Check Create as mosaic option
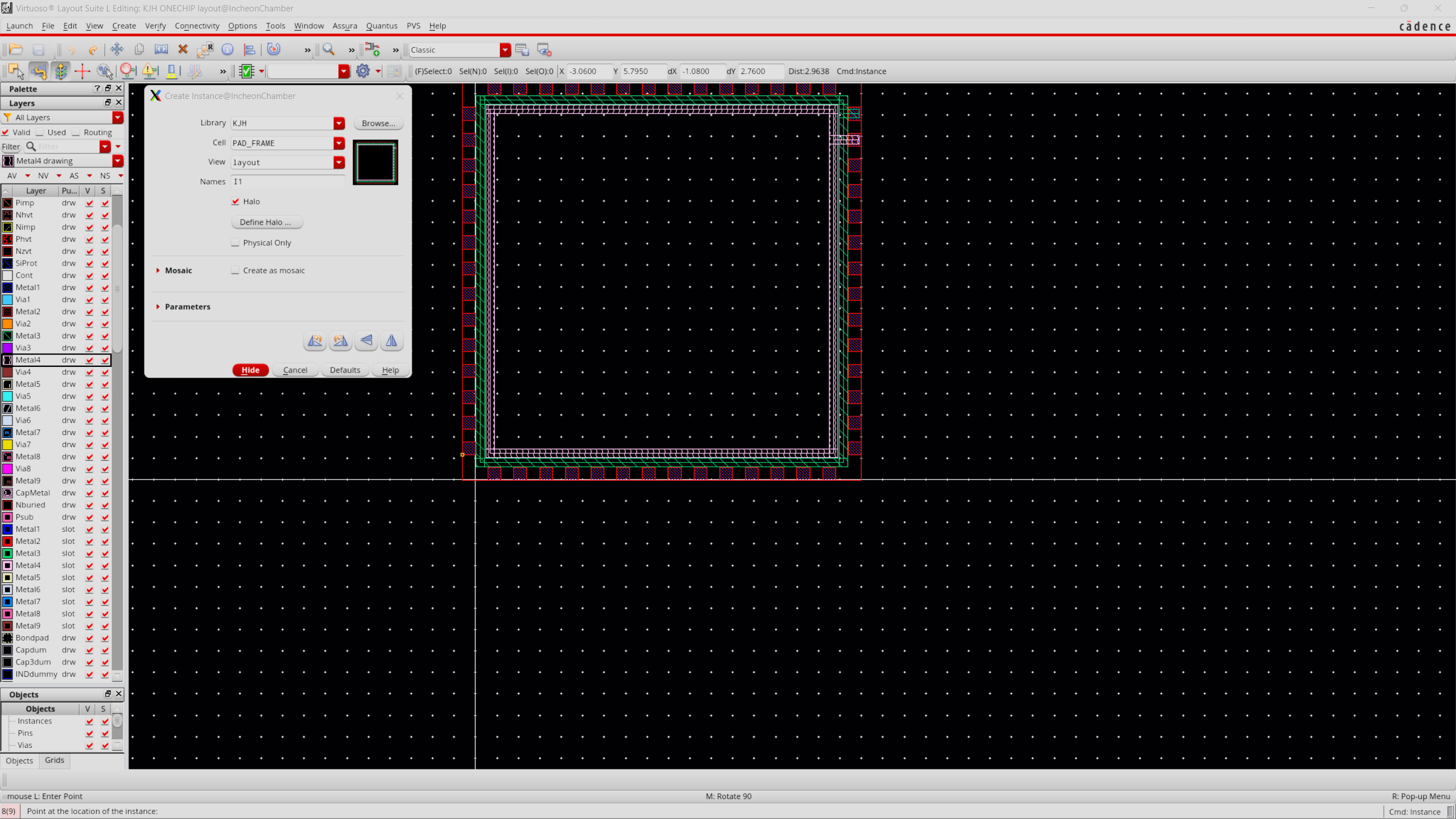The width and height of the screenshot is (1456, 819). tap(235, 271)
